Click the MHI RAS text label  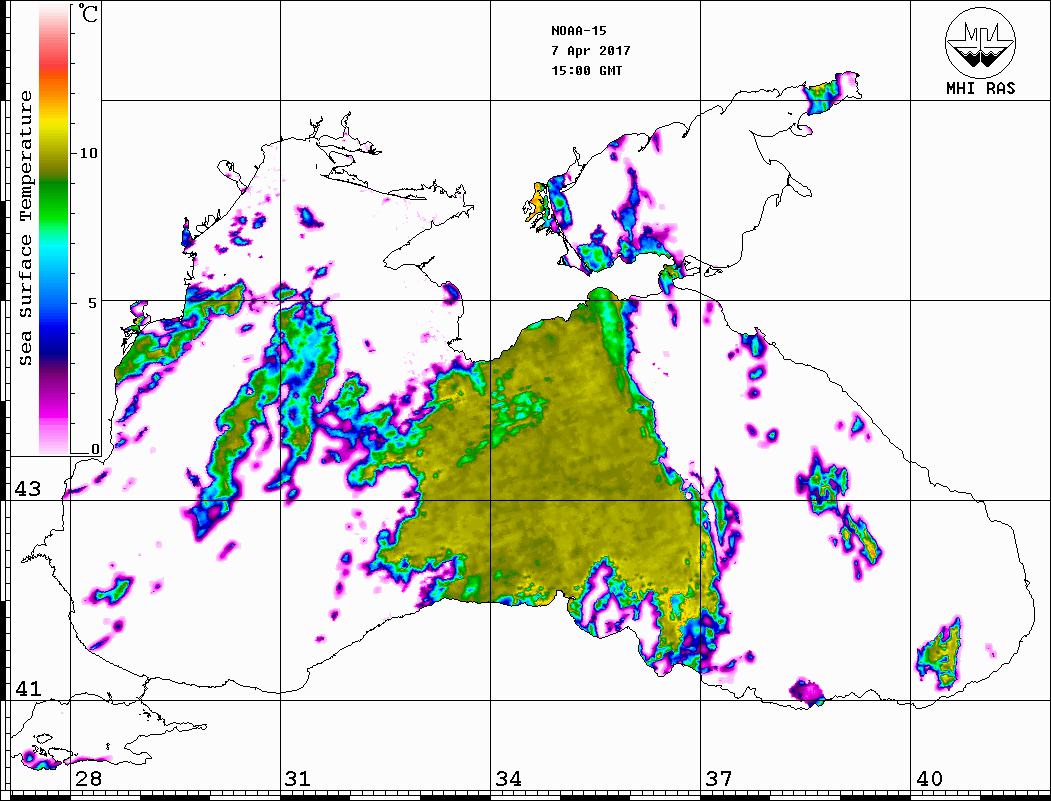pos(981,88)
